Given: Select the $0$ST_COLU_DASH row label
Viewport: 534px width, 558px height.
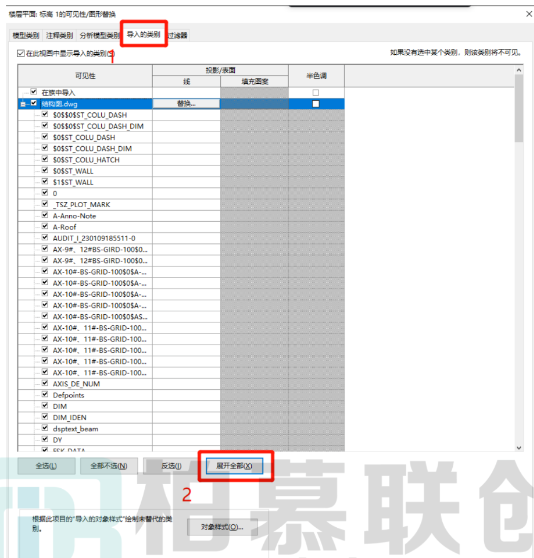Looking at the screenshot, I should (84, 137).
